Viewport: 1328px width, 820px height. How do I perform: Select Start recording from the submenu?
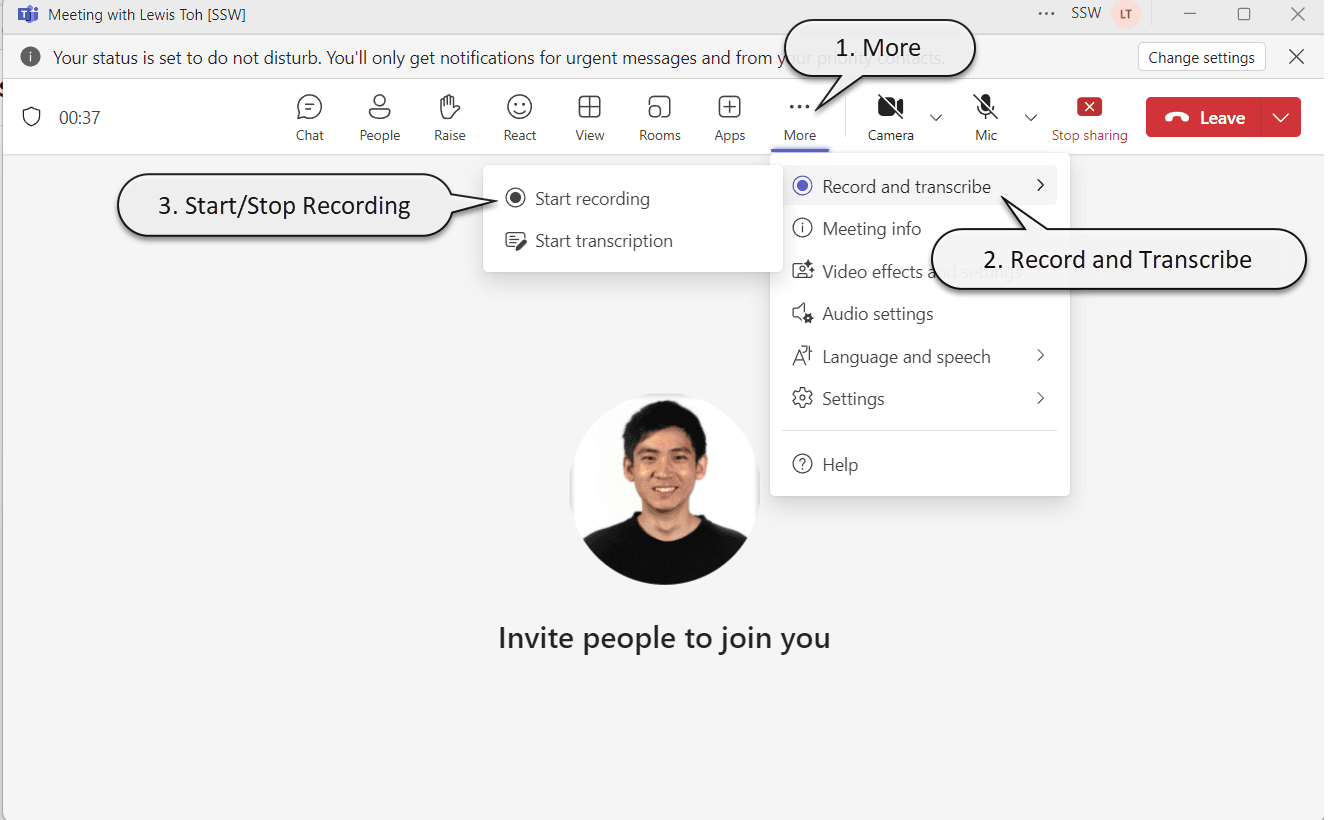click(592, 199)
